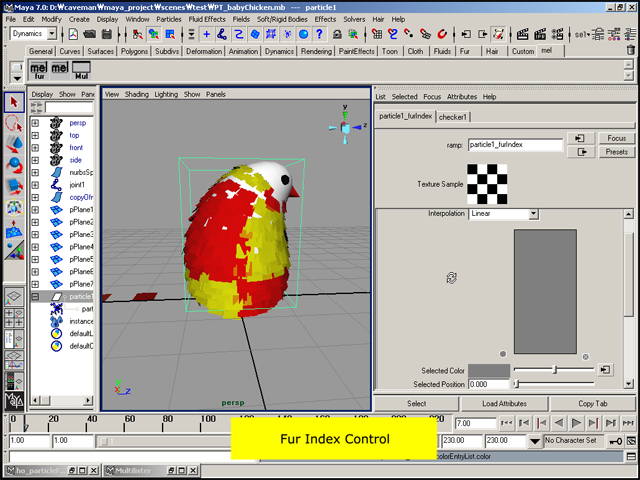Screen dimensions: 640x480
Task: Select the ramp color entry circle handle
Action: [503, 354]
